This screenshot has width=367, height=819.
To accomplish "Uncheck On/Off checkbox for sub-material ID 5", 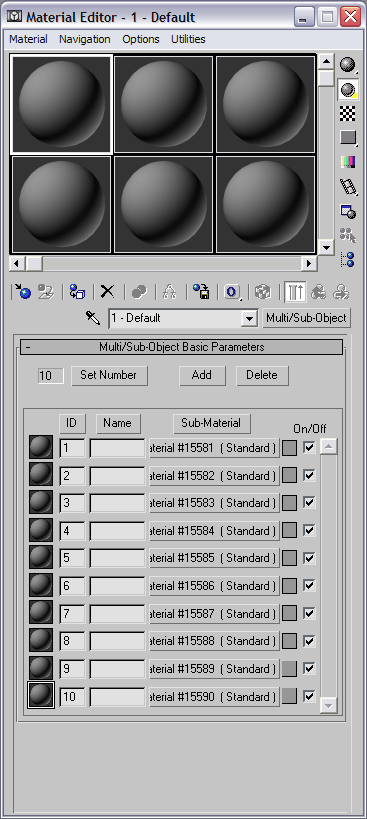I will click(310, 558).
